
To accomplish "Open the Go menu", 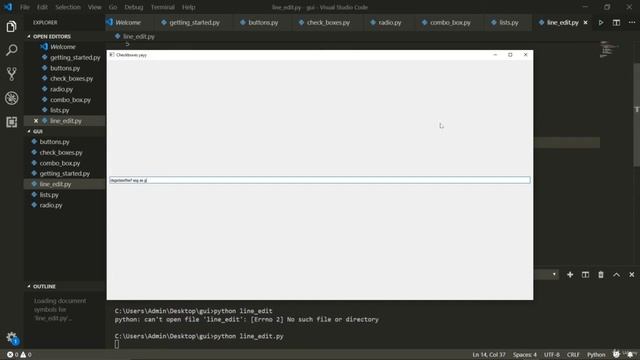I will click(x=113, y=7).
